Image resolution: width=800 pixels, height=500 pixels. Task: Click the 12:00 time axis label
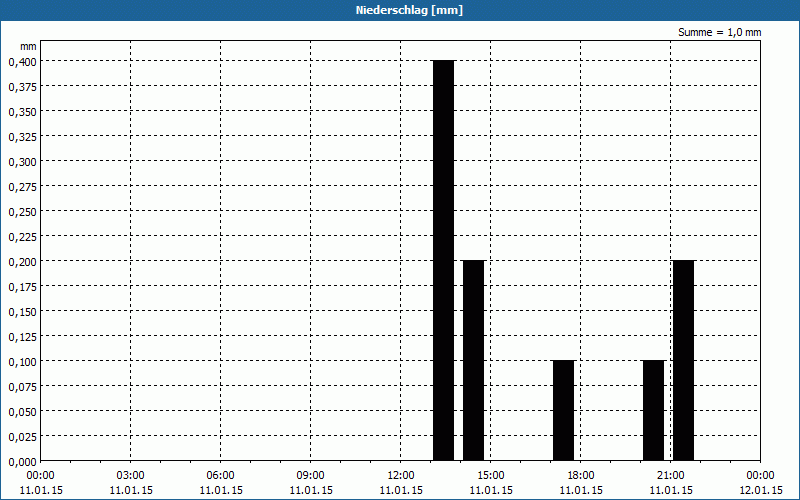401,476
